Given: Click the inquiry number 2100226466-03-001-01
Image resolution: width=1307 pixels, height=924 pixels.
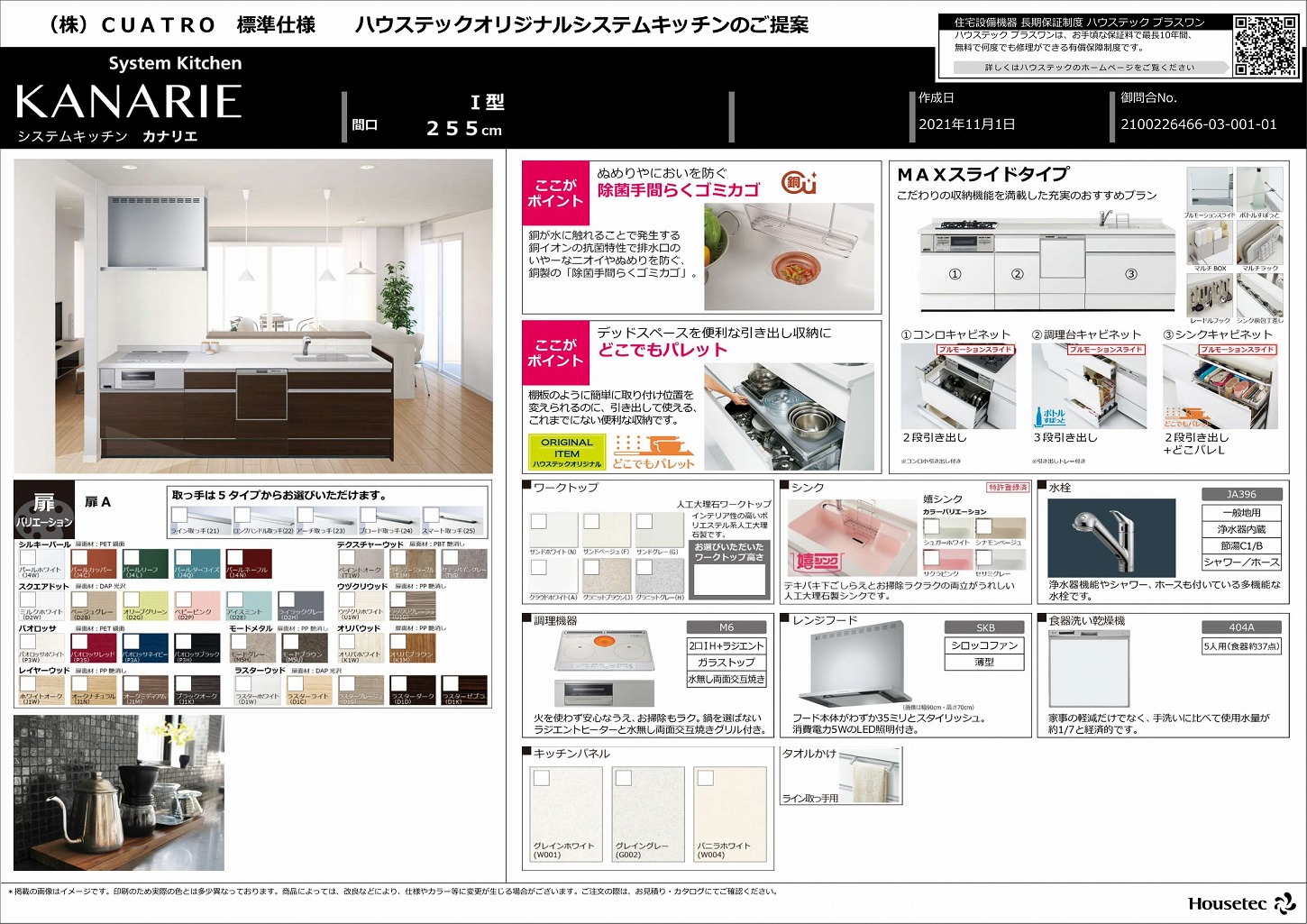Looking at the screenshot, I should (1199, 124).
